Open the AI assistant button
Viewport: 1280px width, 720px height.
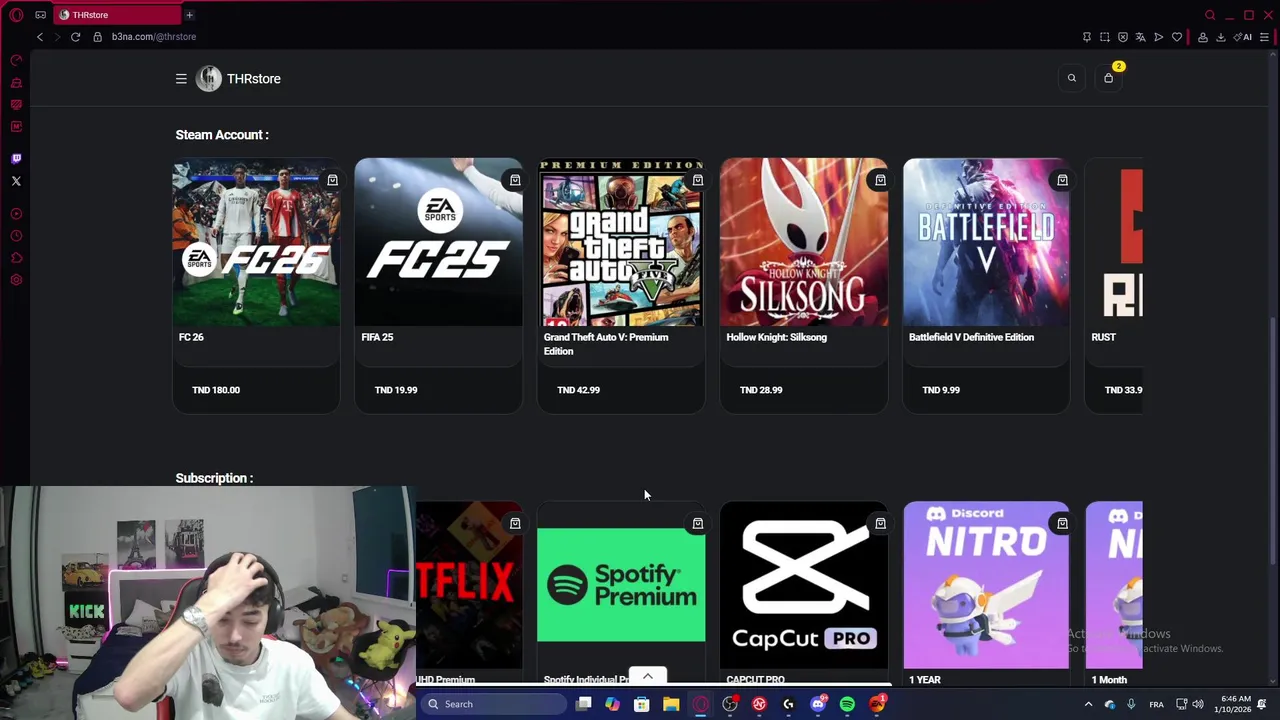(1243, 37)
